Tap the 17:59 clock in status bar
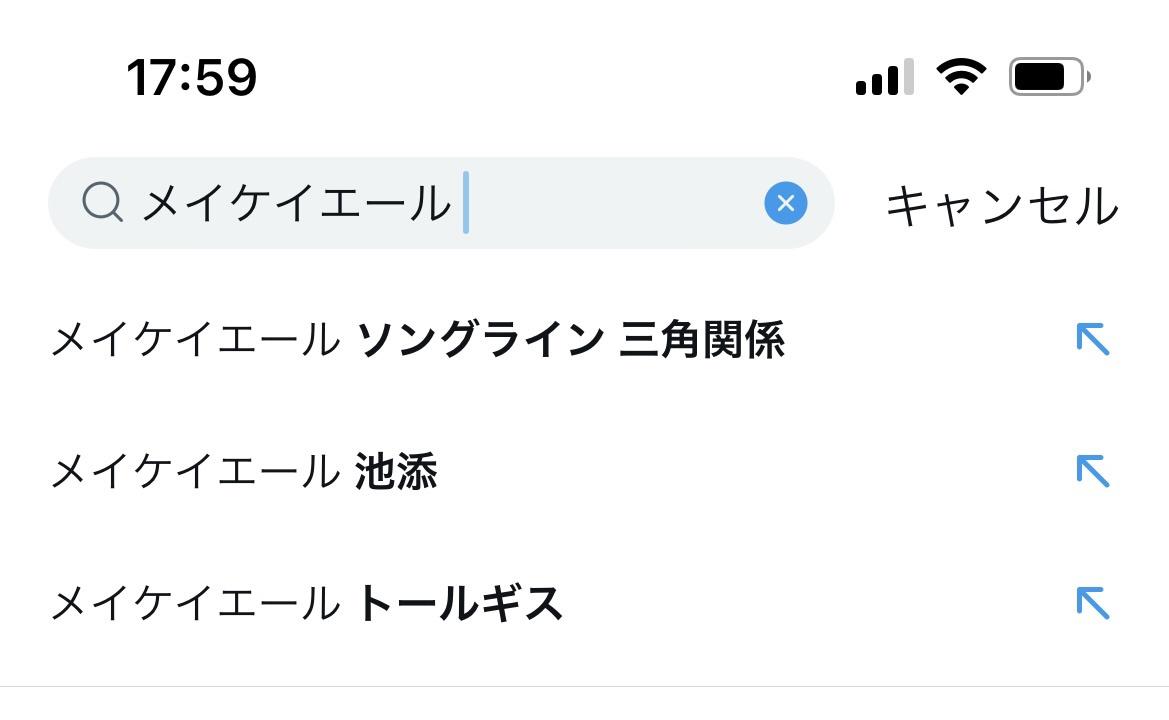The width and height of the screenshot is (1169, 720). (192, 77)
